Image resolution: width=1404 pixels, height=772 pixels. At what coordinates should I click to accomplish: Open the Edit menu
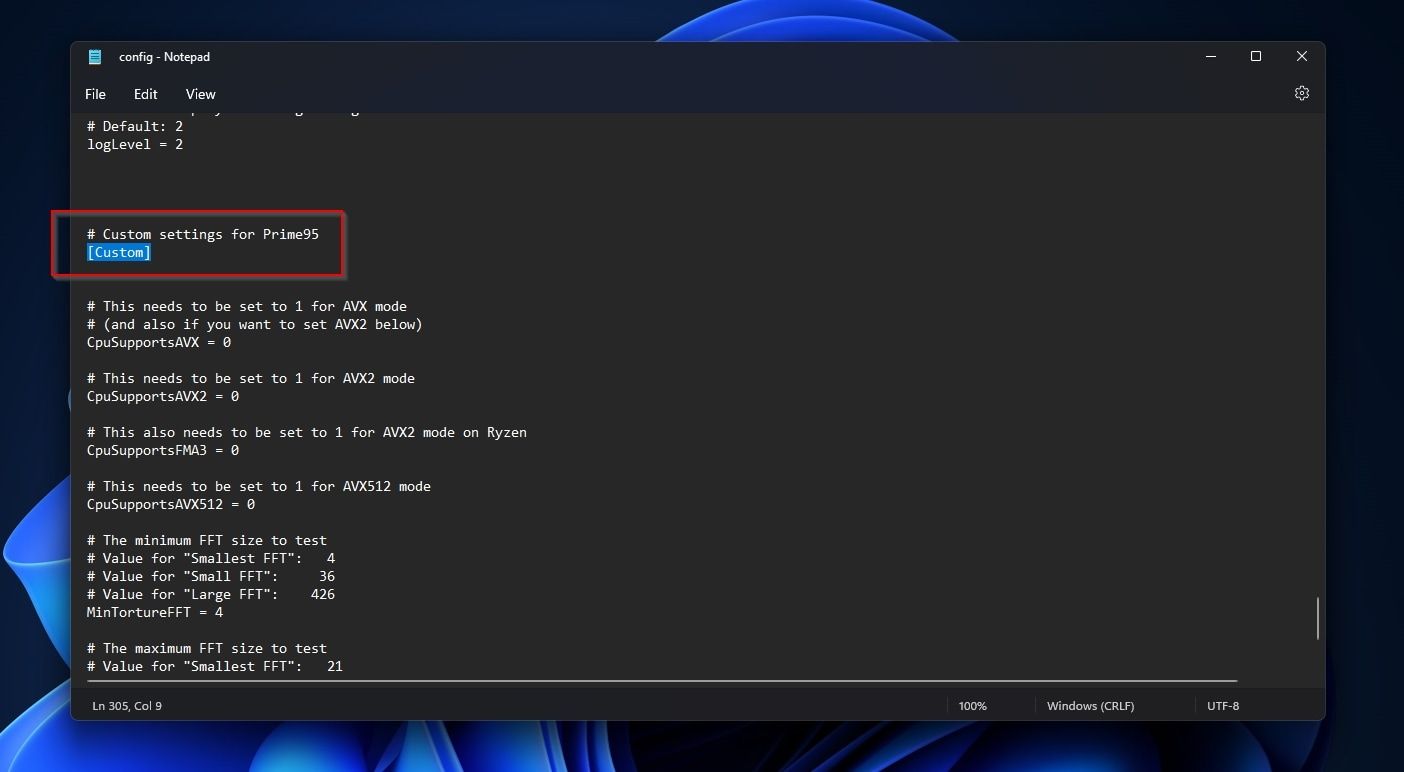pyautogui.click(x=146, y=94)
